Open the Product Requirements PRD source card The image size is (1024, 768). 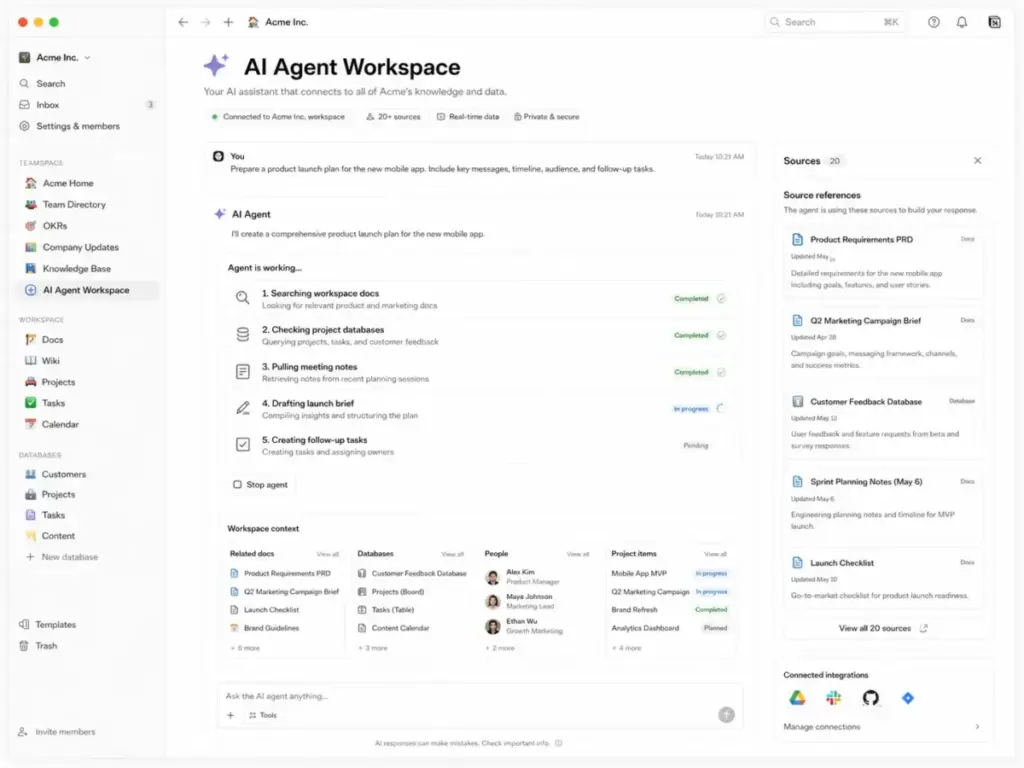pyautogui.click(x=883, y=262)
